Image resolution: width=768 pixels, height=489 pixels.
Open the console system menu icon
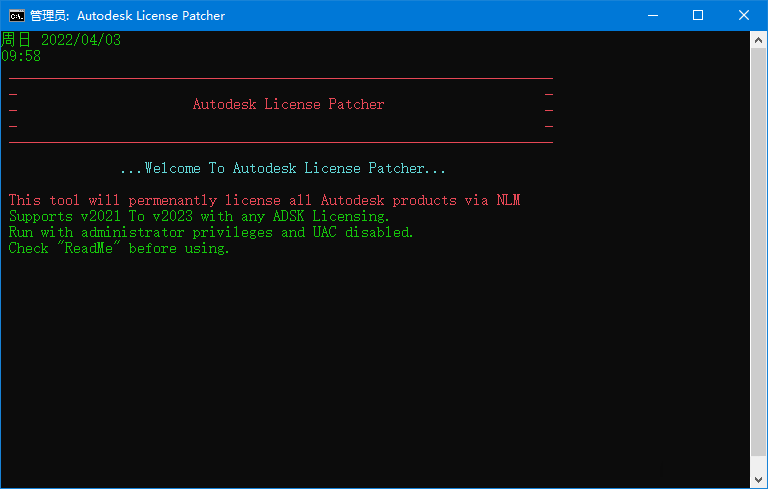16,15
